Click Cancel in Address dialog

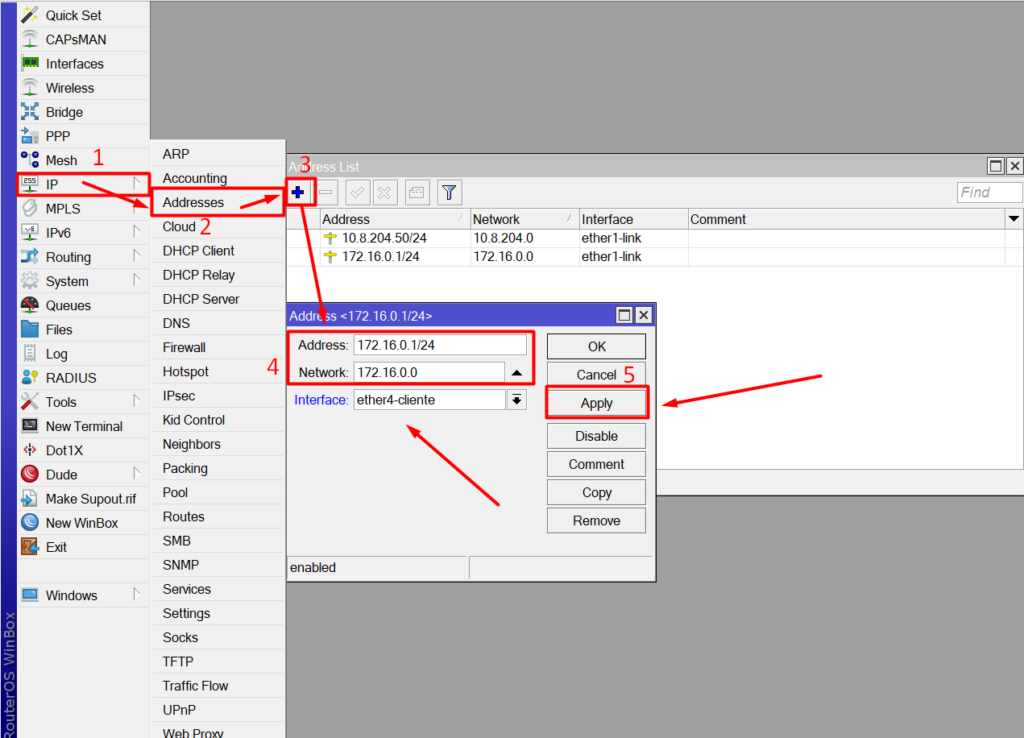point(596,375)
